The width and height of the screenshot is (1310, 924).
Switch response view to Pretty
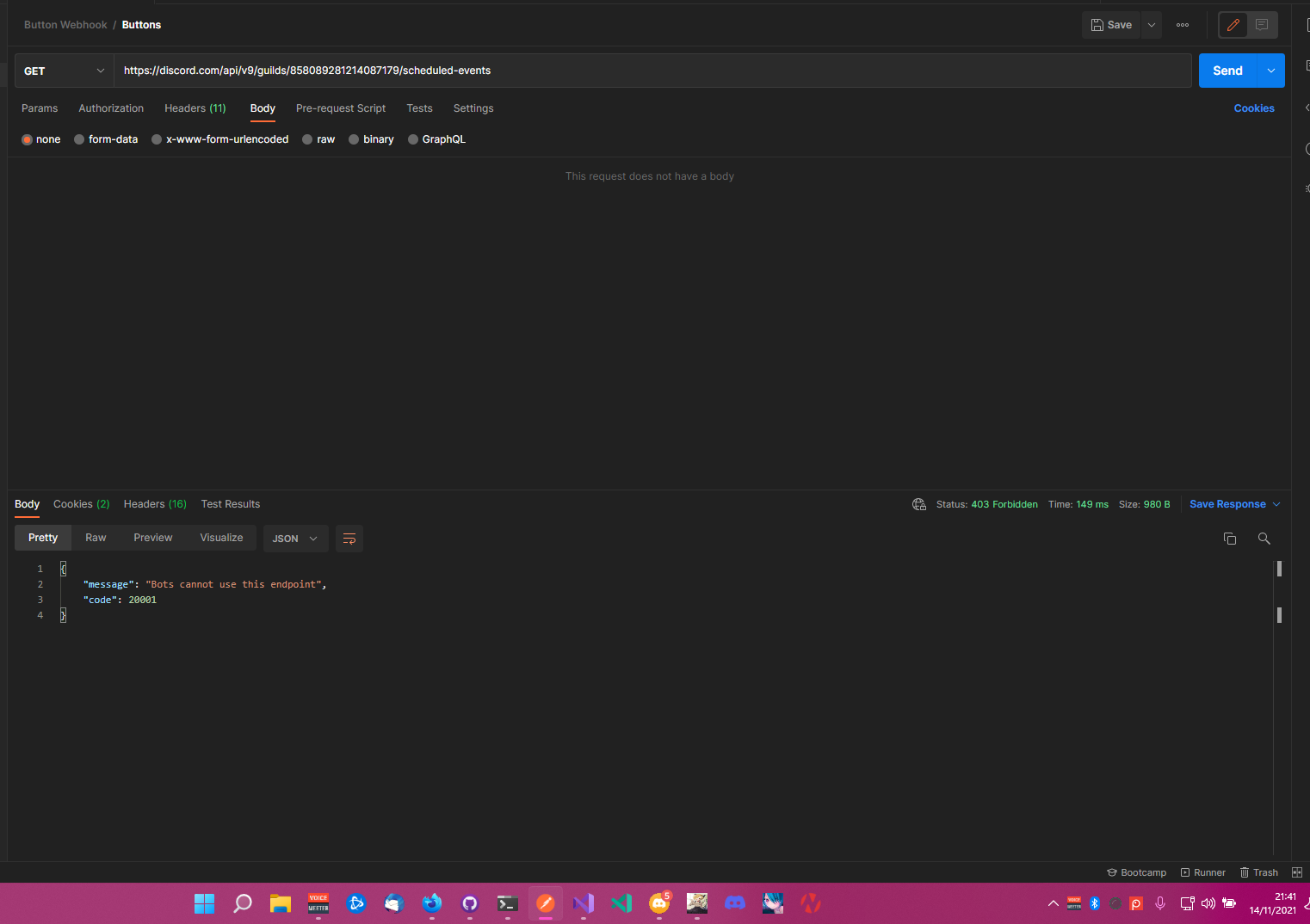pyautogui.click(x=43, y=538)
